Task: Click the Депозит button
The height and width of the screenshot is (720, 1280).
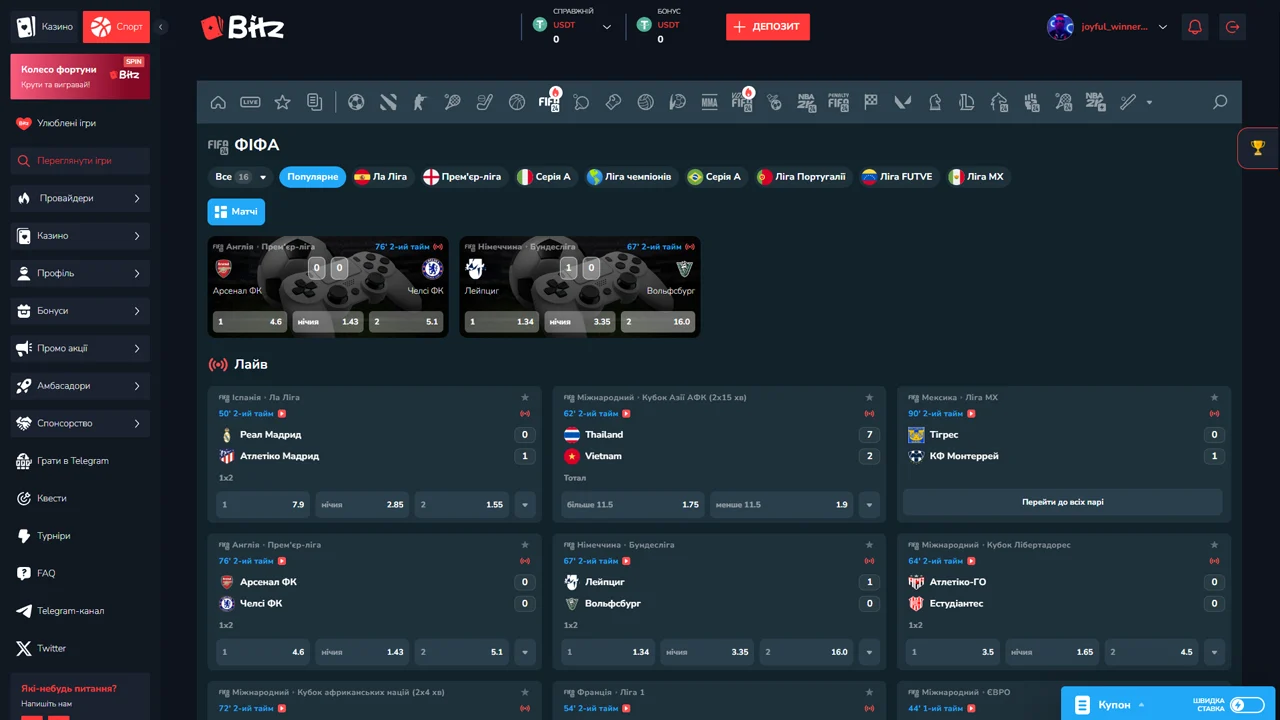Action: (768, 27)
